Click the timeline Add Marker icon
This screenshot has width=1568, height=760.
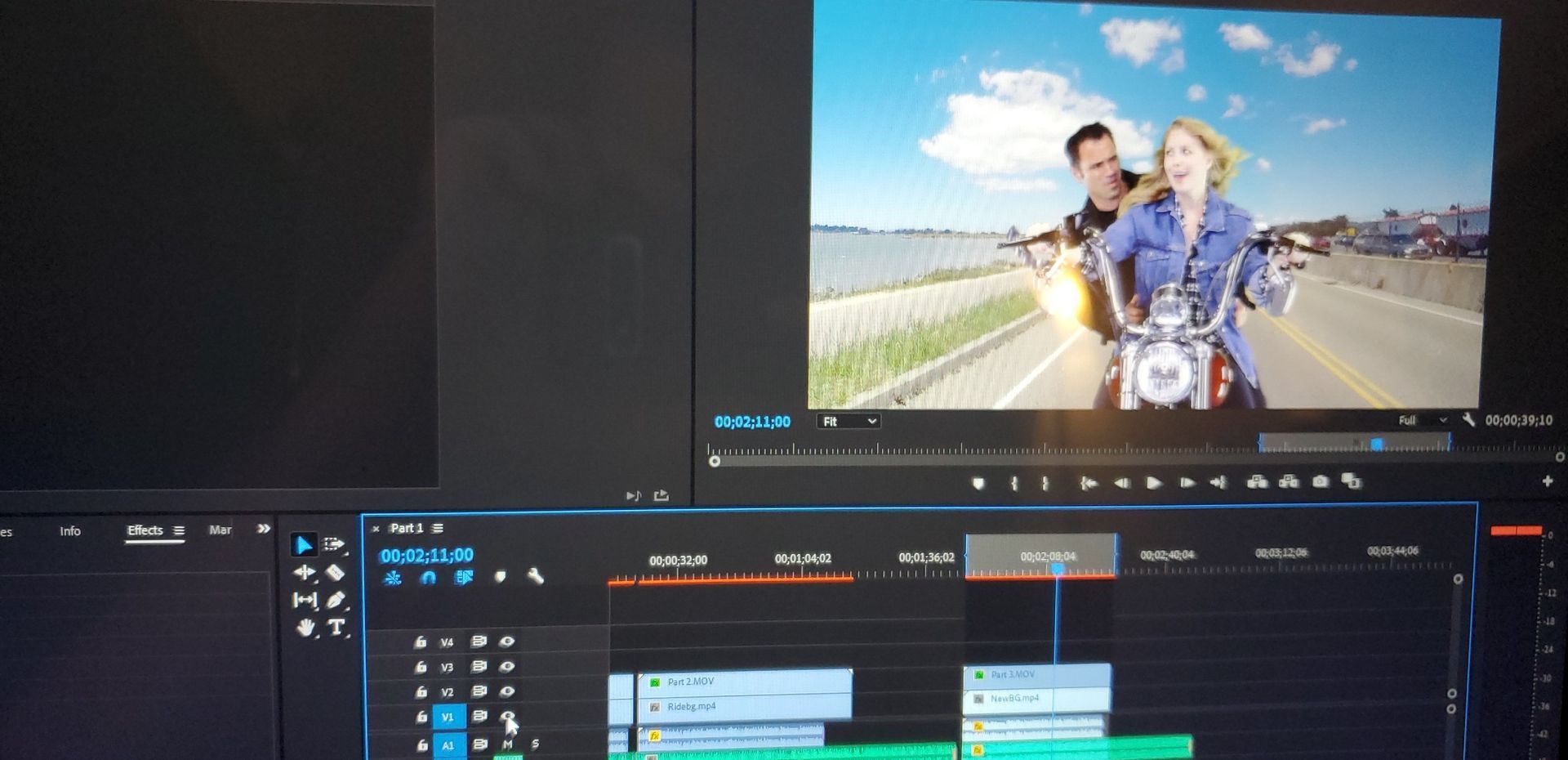click(x=501, y=577)
